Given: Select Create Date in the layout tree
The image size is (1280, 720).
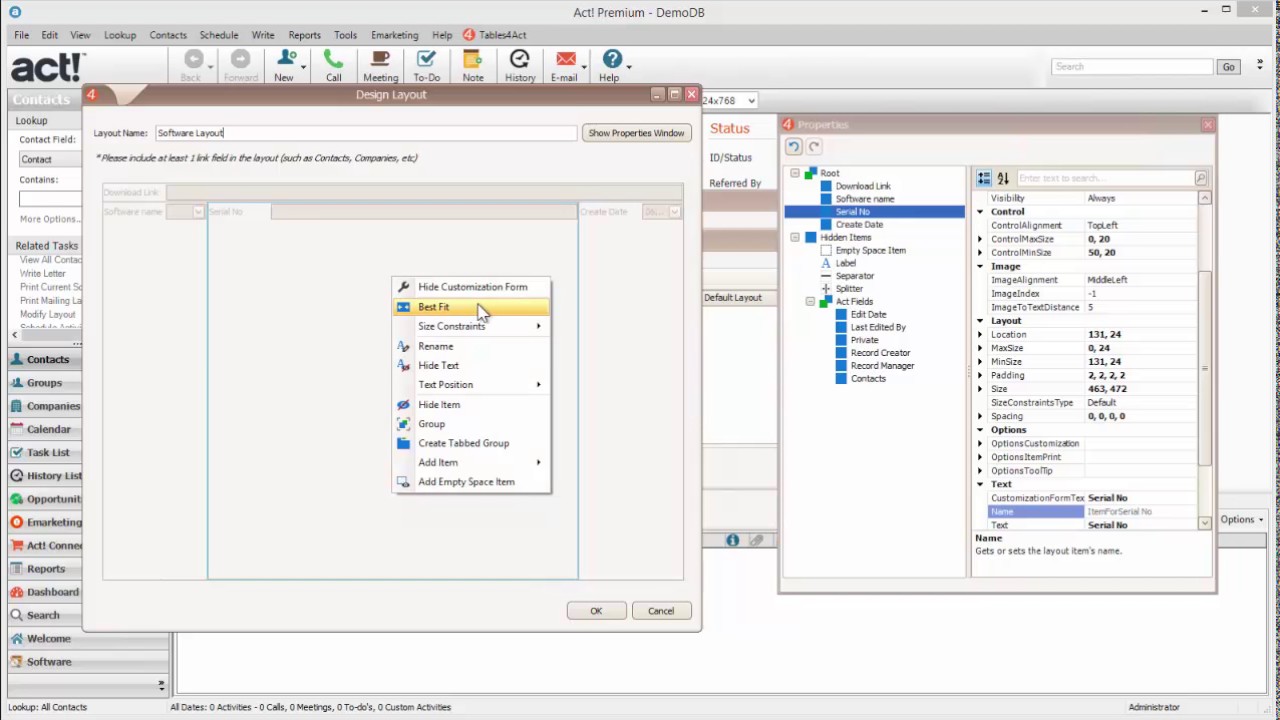Looking at the screenshot, I should (x=859, y=225).
